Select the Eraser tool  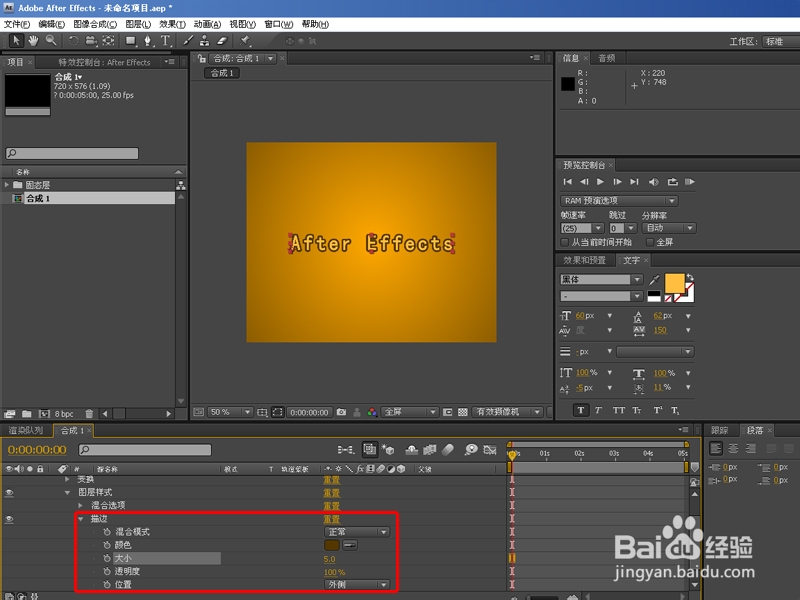click(222, 41)
